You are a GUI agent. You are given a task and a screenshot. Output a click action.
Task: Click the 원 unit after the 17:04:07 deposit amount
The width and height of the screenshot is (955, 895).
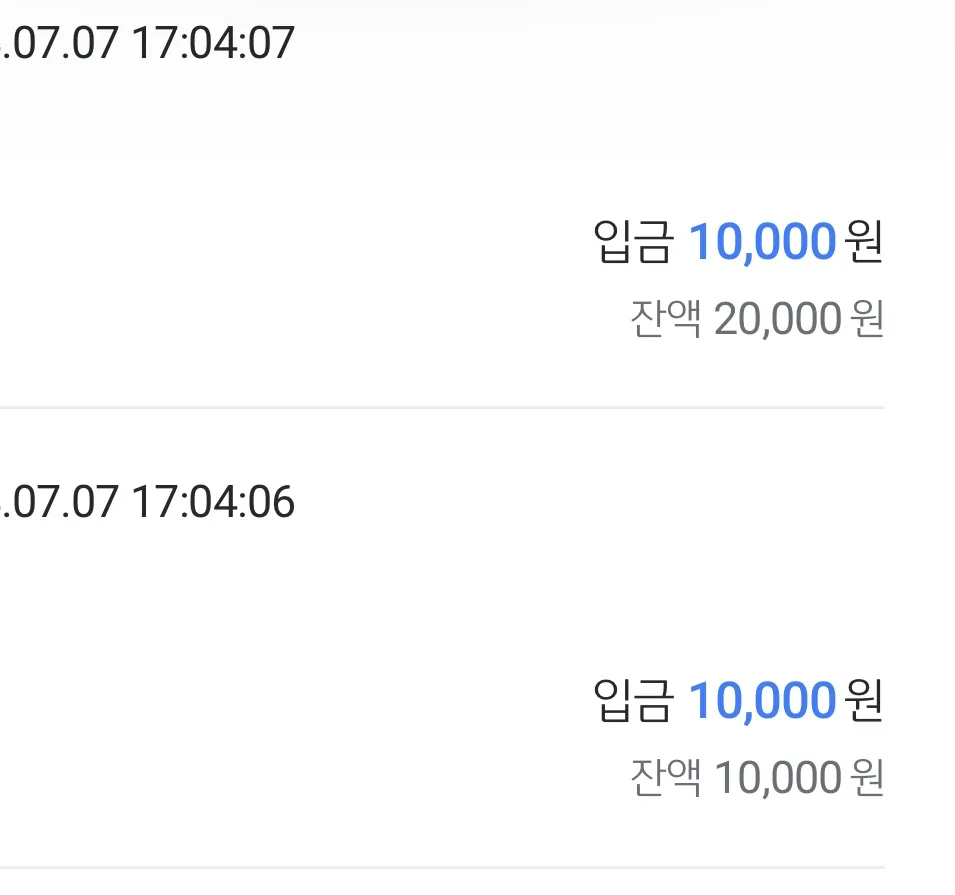coord(864,241)
